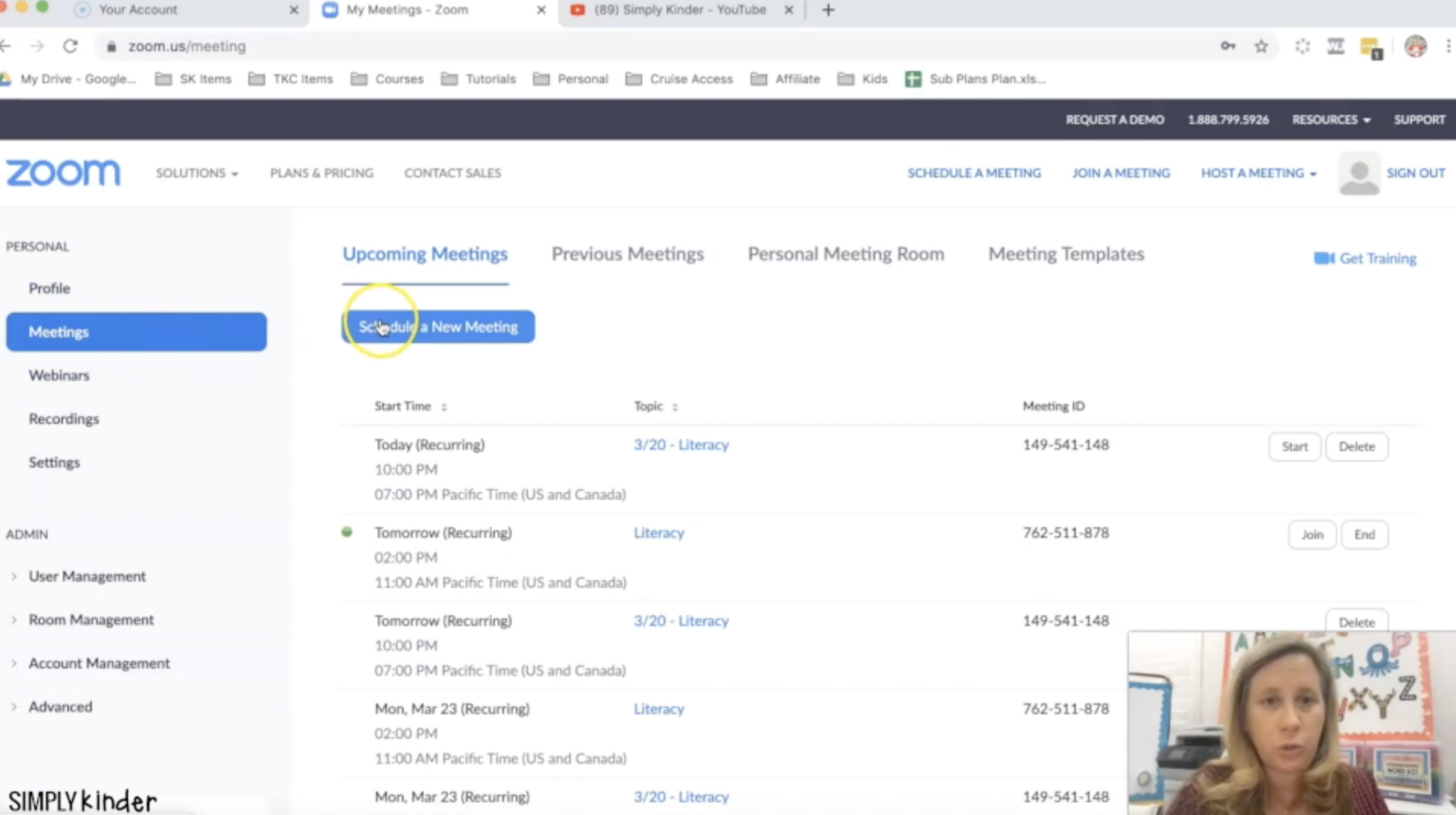Switch to Previous Meetings tab
The image size is (1456, 815).
tap(628, 254)
